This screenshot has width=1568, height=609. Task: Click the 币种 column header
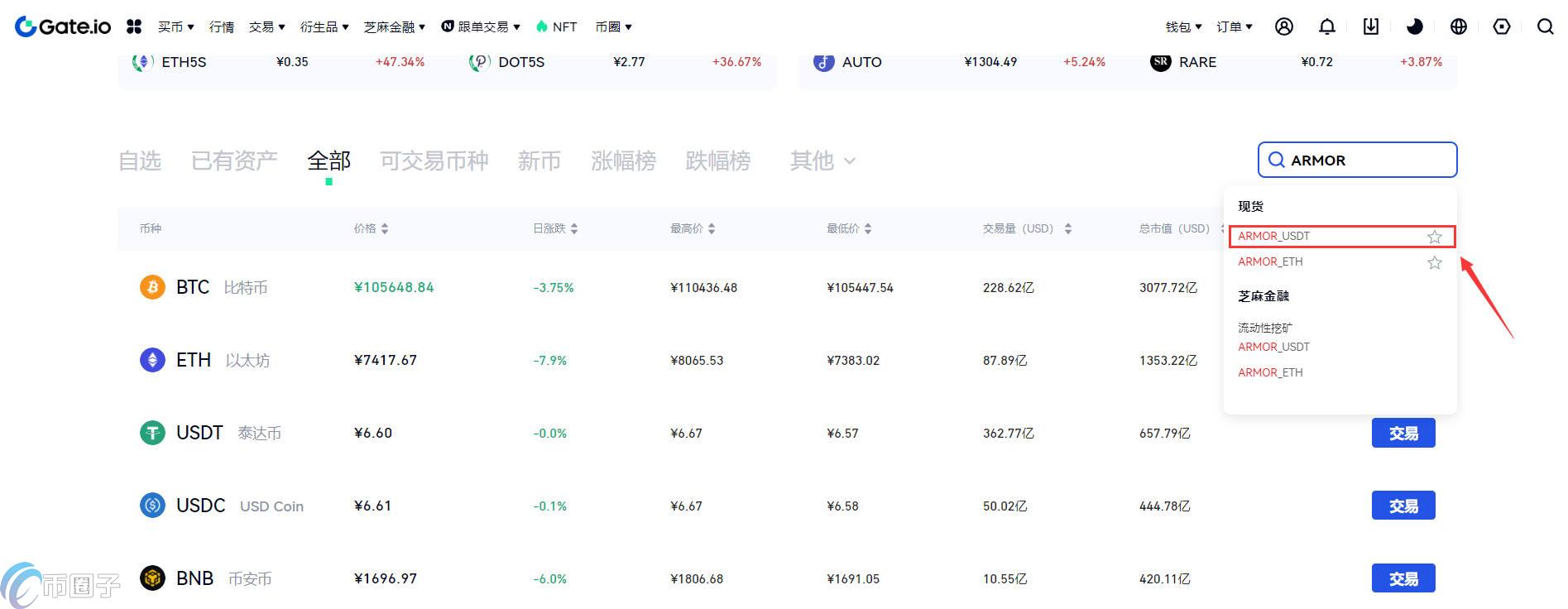tap(151, 228)
